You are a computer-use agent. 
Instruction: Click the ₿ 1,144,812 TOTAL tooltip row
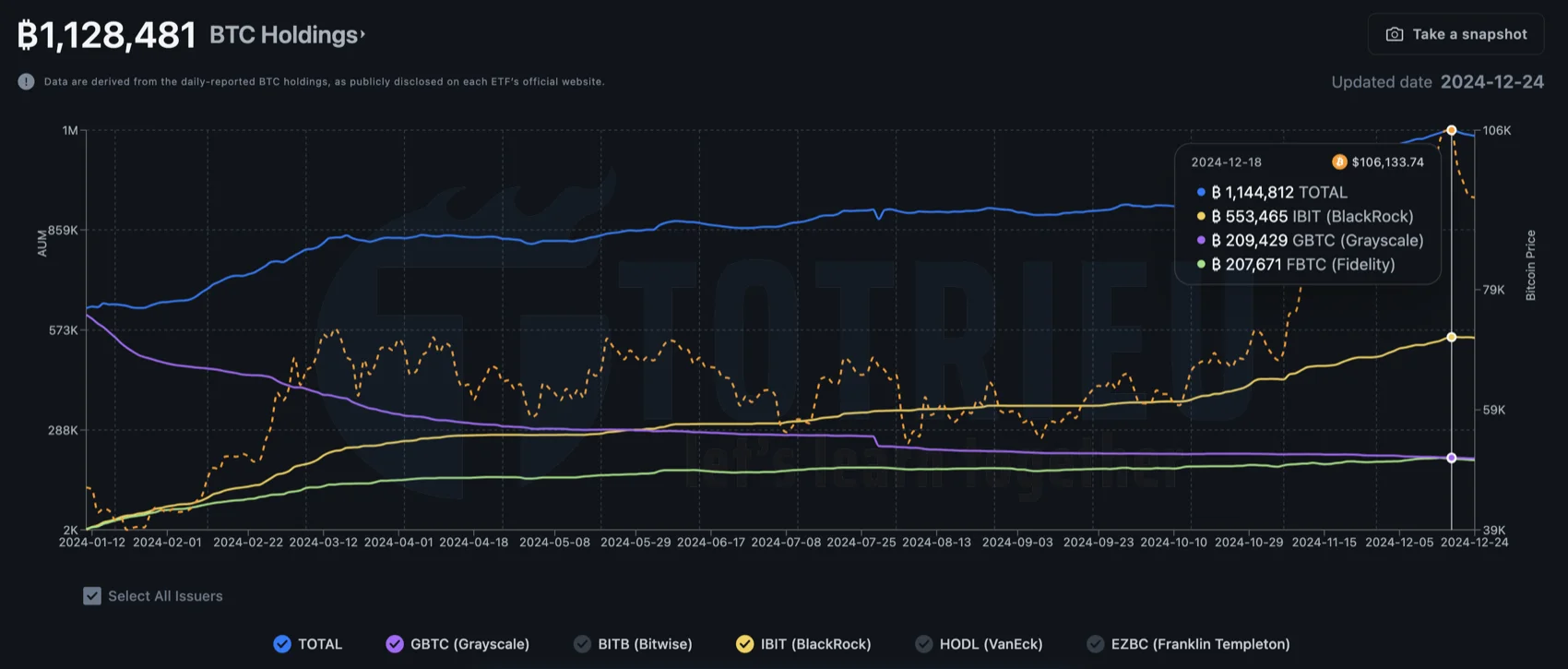pyautogui.click(x=1272, y=192)
